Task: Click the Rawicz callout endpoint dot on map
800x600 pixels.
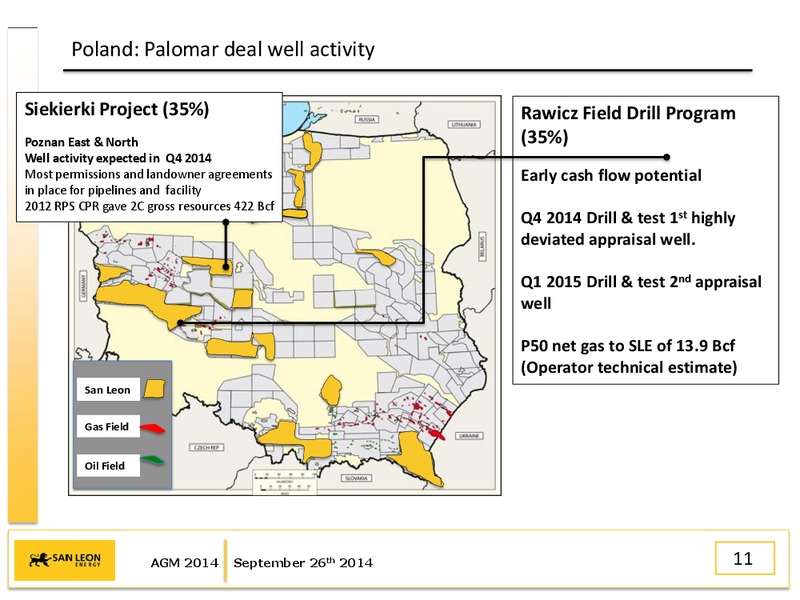Action: pyautogui.click(x=180, y=322)
